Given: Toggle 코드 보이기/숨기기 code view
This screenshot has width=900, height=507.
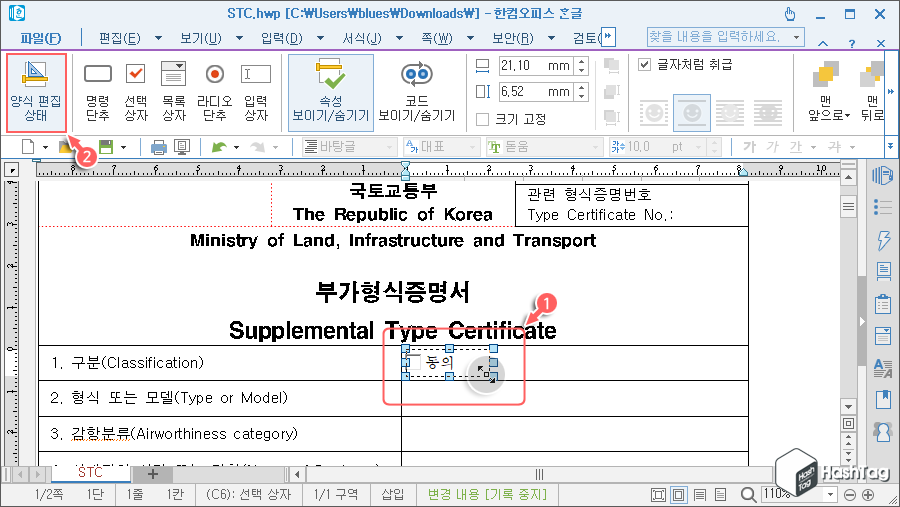Looking at the screenshot, I should [417, 92].
